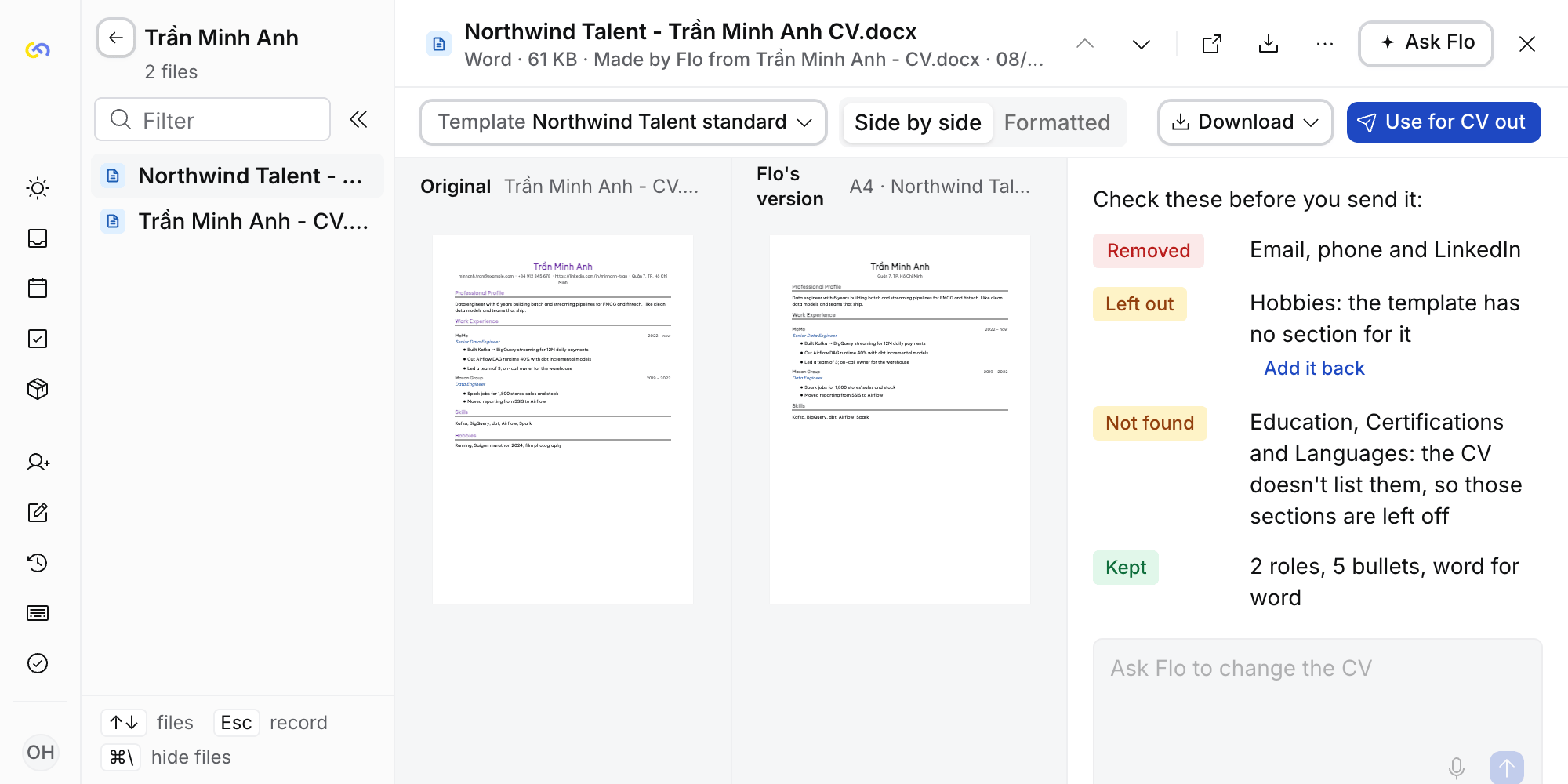The width and height of the screenshot is (1568, 784).
Task: Switch to the Formatted view
Action: (1057, 122)
